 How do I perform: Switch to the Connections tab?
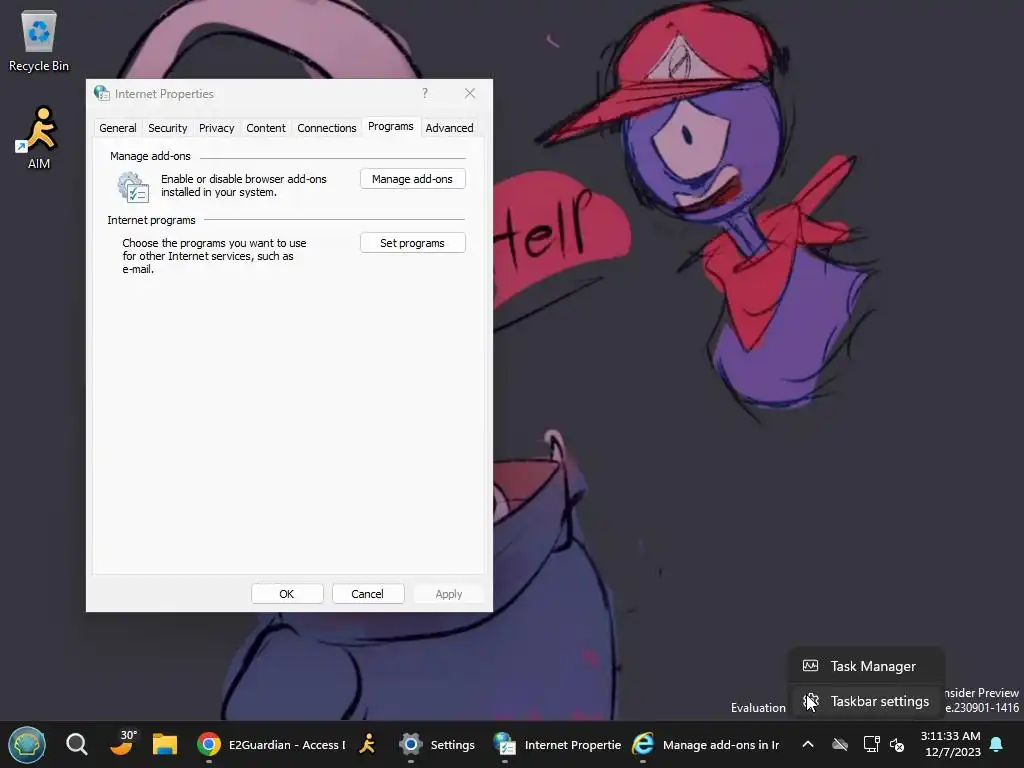pyautogui.click(x=327, y=128)
